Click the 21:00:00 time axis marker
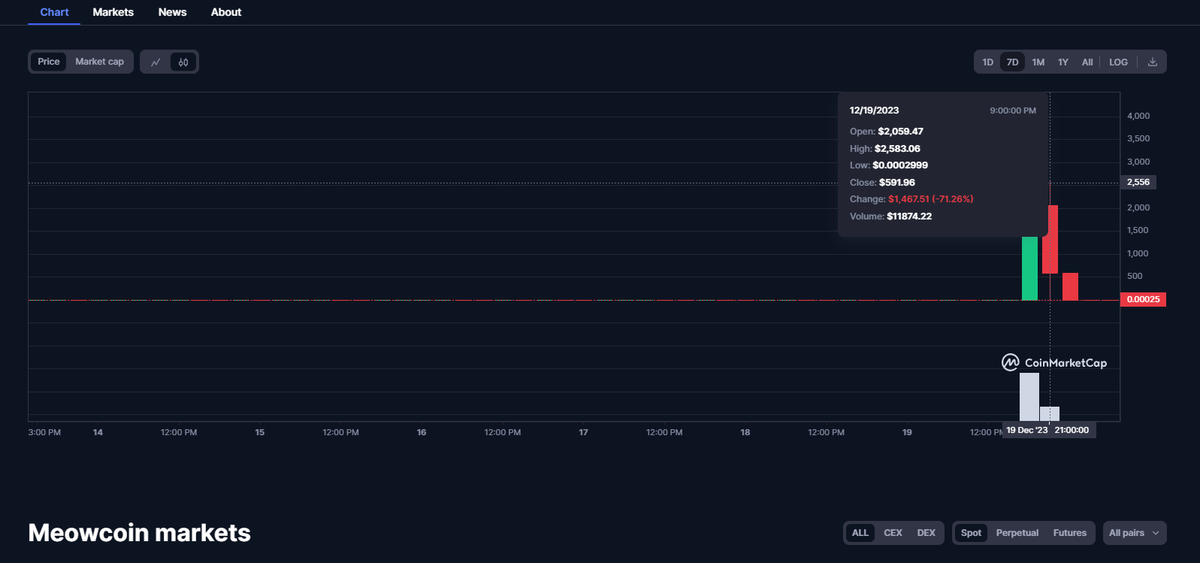Screen dimensions: 1200x563 [x=1072, y=430]
